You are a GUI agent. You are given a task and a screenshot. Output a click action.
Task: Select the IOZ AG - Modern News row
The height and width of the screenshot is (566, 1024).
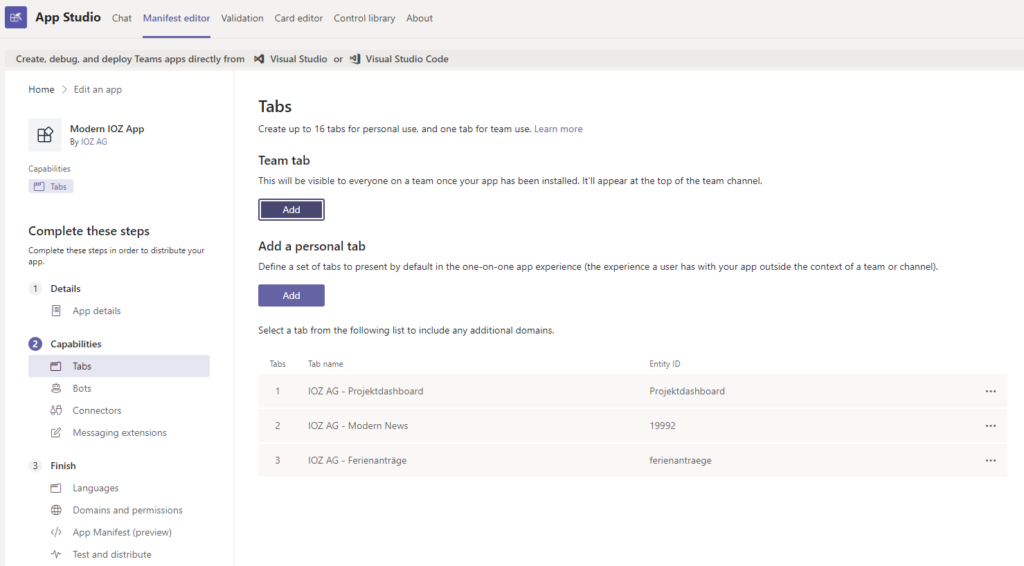(x=632, y=426)
